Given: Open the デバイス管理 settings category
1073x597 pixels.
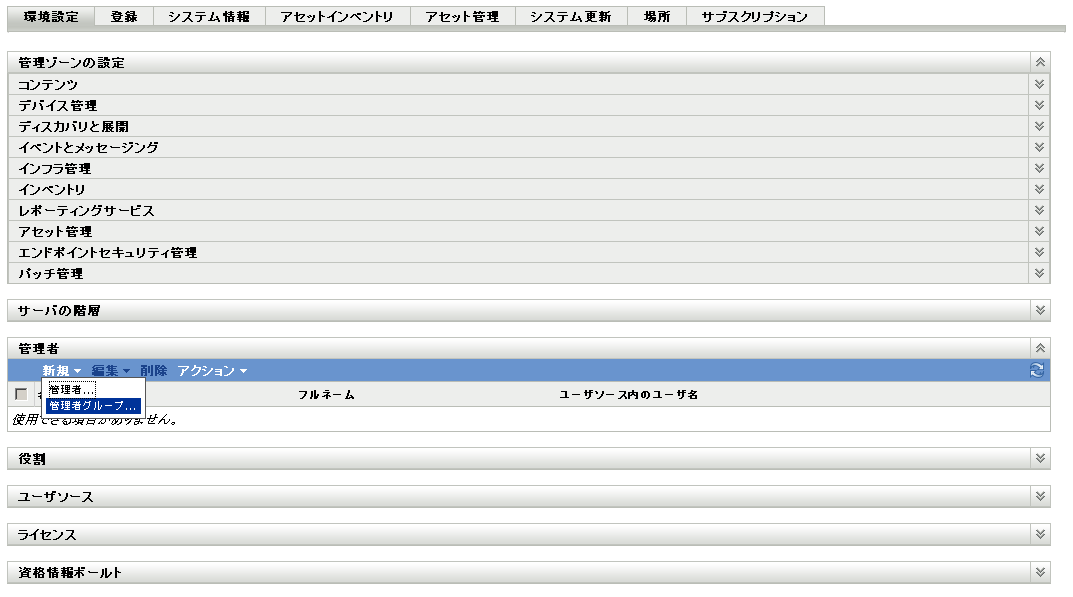Looking at the screenshot, I should [1038, 105].
